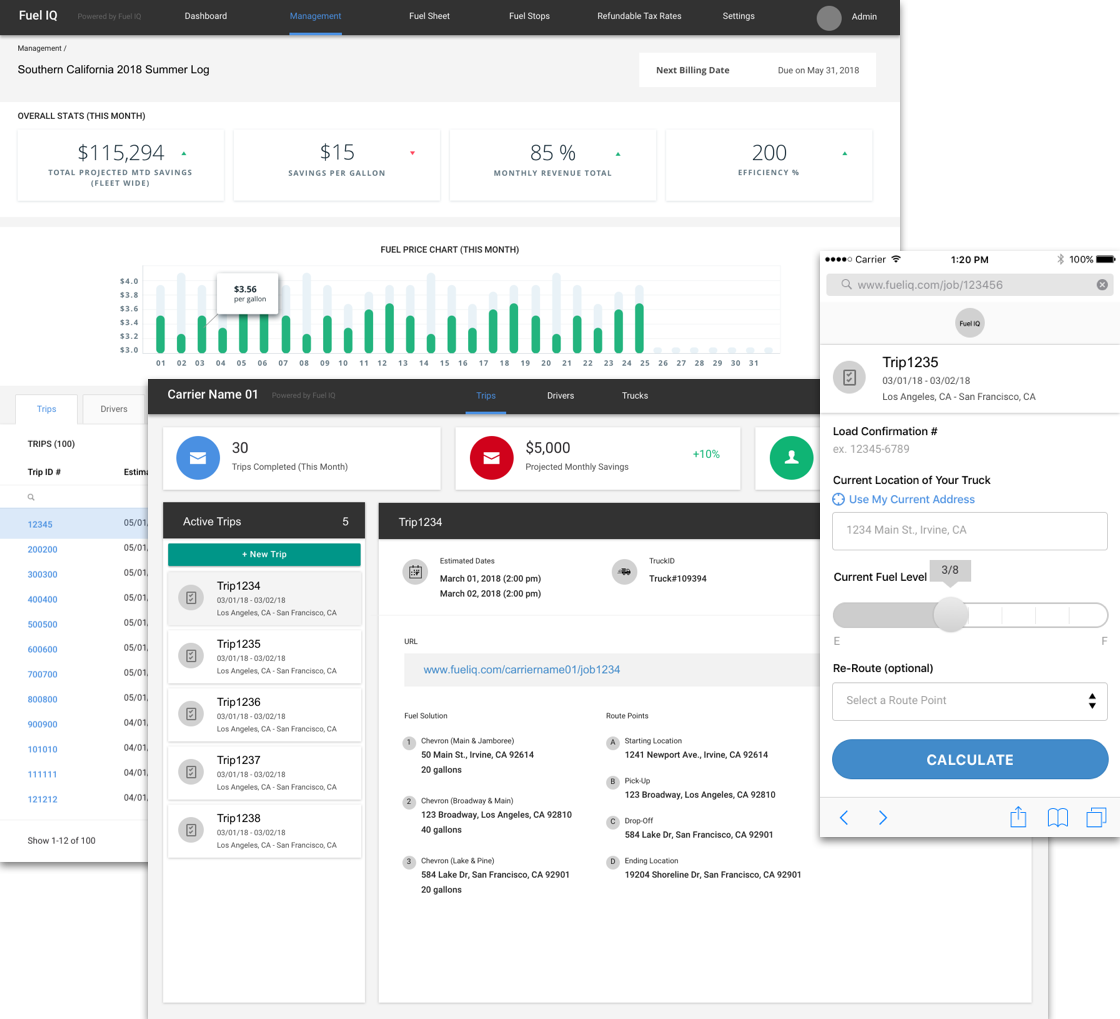Open the Select a Route Point dropdown
Viewport: 1120px width, 1019px height.
(969, 701)
